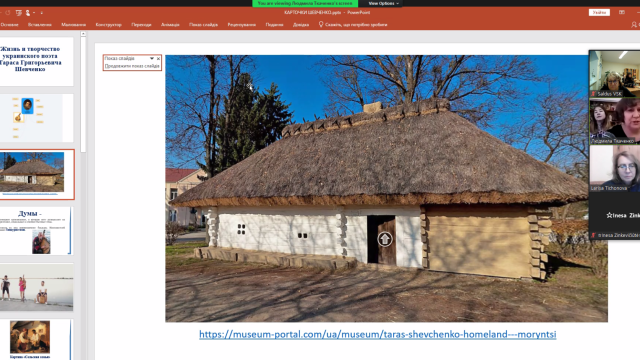Select the slide thumbnail with portrait diagram
The height and width of the screenshot is (360, 640).
36,118
